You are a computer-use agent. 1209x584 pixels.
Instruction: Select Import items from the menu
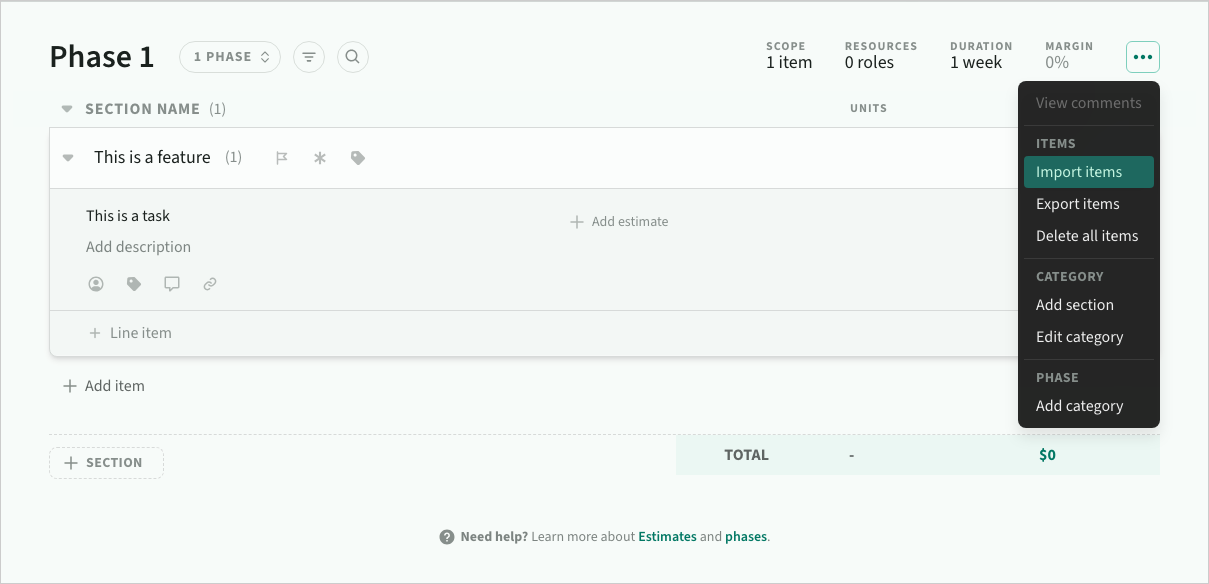[x=1079, y=172]
